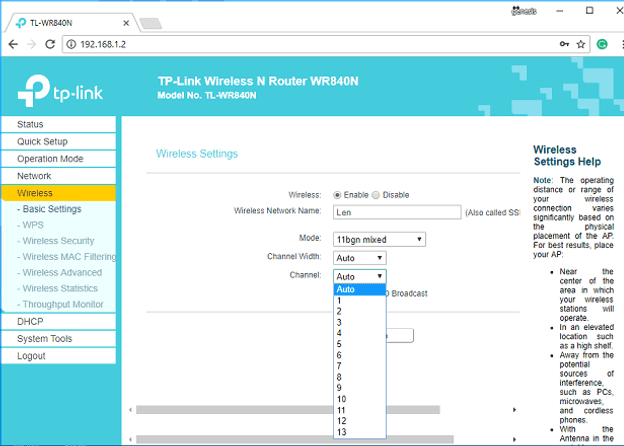Viewport: 624px width, 446px height.
Task: Click the upper scrollbar right arrow
Action: (x=515, y=410)
